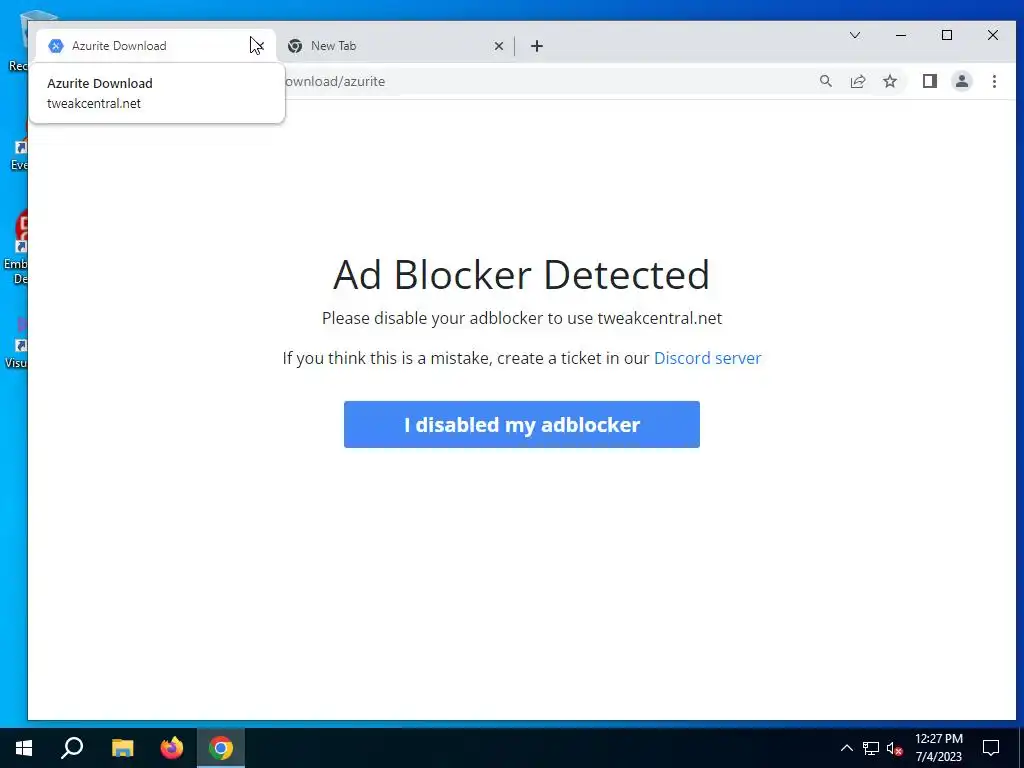Expand the tab search chevron
This screenshot has width=1024, height=768.
pyautogui.click(x=854, y=35)
